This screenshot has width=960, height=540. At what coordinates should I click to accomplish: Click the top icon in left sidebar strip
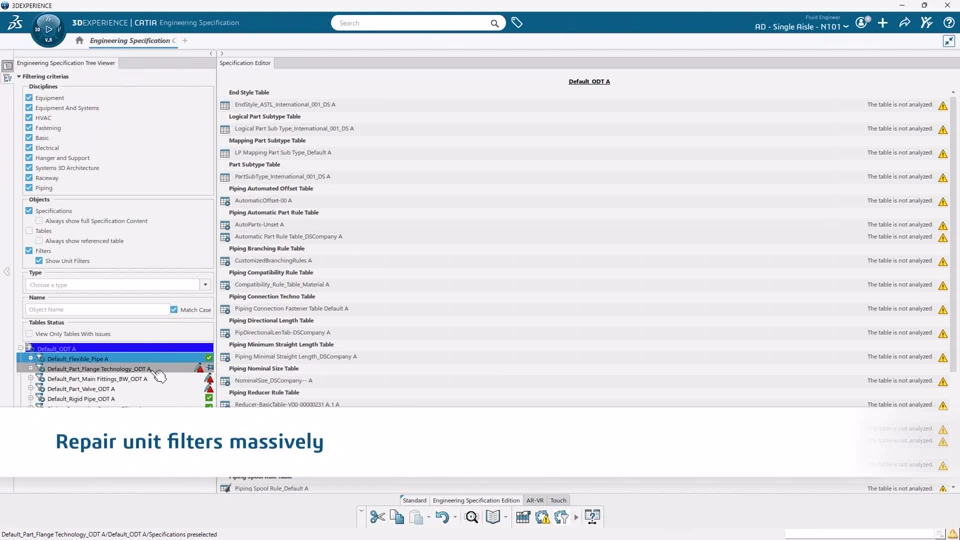click(x=7, y=66)
